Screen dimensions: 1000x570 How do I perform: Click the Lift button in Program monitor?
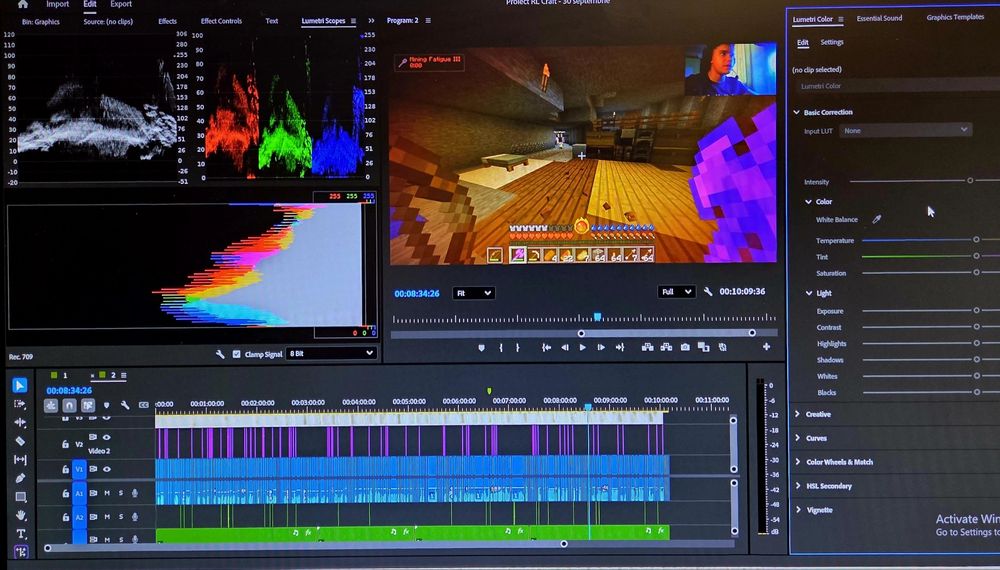pyautogui.click(x=647, y=347)
